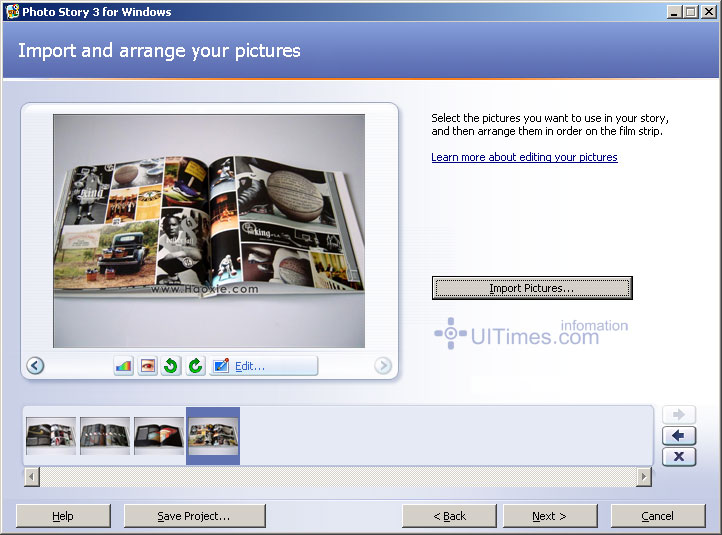This screenshot has width=722, height=535.
Task: Click the Import Pictures button
Action: [532, 288]
